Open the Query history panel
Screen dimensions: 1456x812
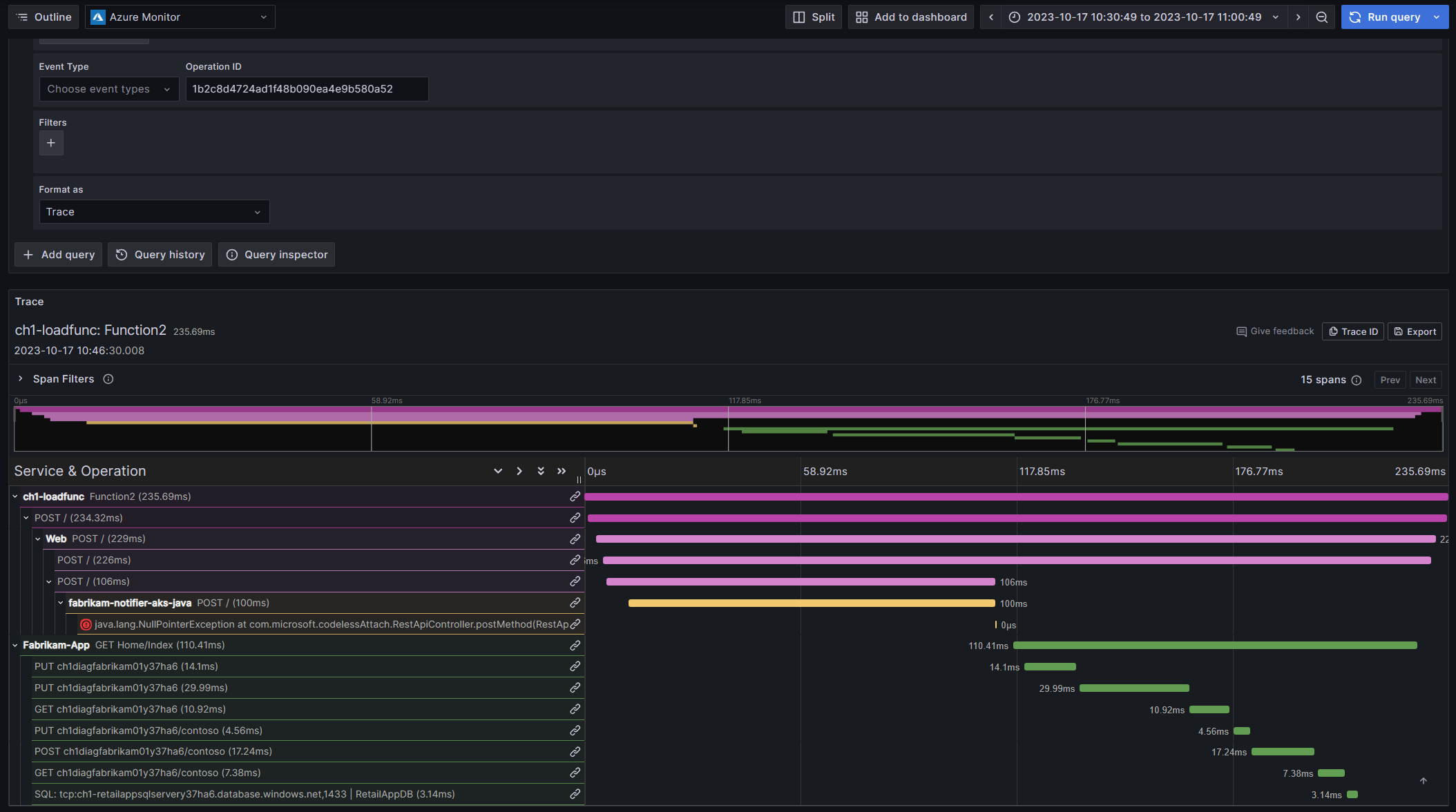(x=160, y=255)
